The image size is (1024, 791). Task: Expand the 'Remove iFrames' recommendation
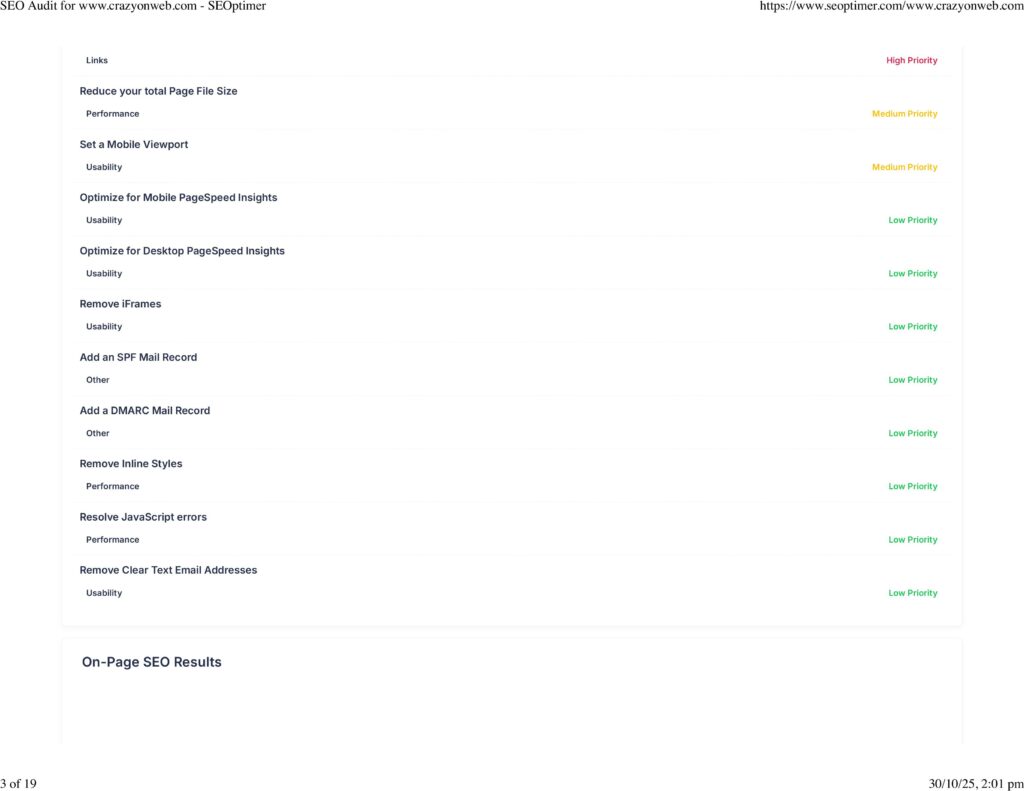[120, 304]
